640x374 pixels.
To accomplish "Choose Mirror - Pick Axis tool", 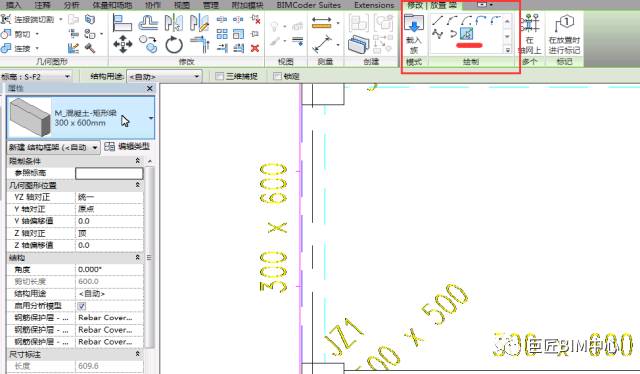I will coord(173,23).
